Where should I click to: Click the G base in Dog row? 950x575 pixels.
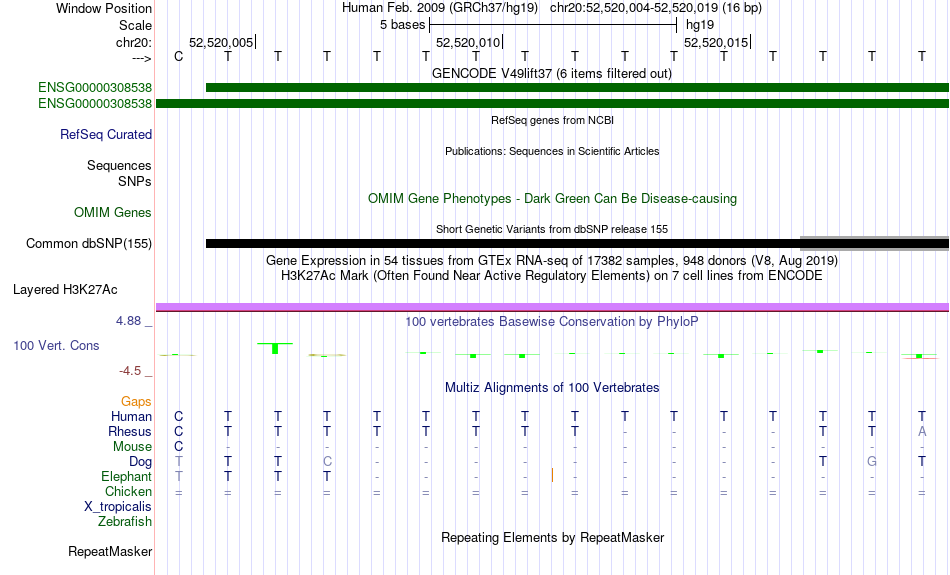point(872,462)
